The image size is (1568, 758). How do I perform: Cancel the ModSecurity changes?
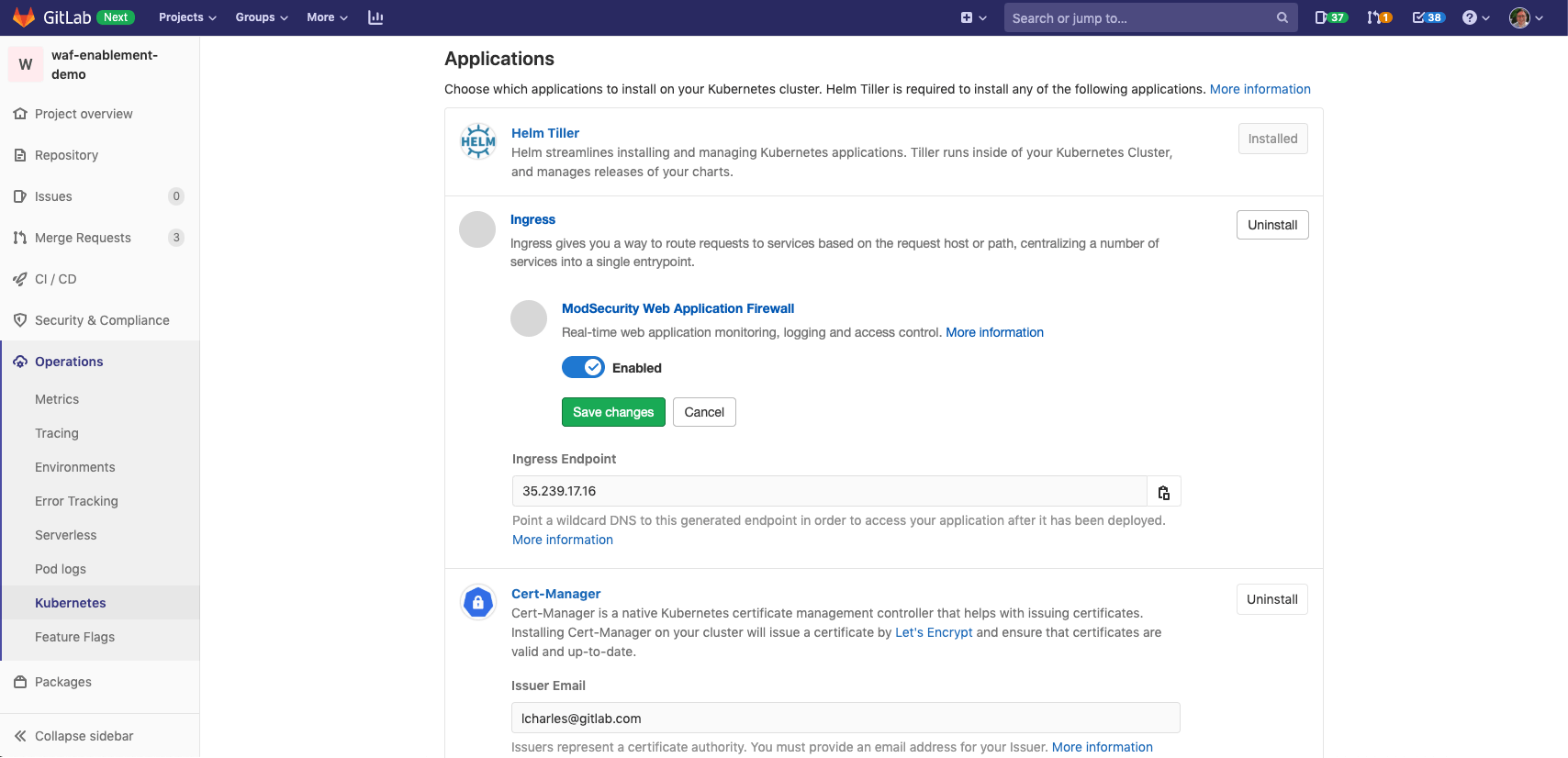[704, 412]
